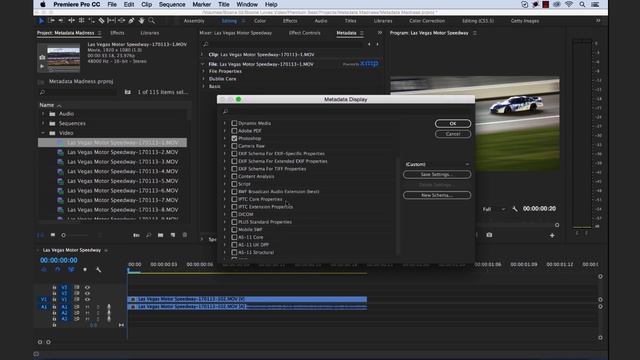Delete selected item with trash icon
Viewport: 640px width, 360px height.
pos(185,235)
